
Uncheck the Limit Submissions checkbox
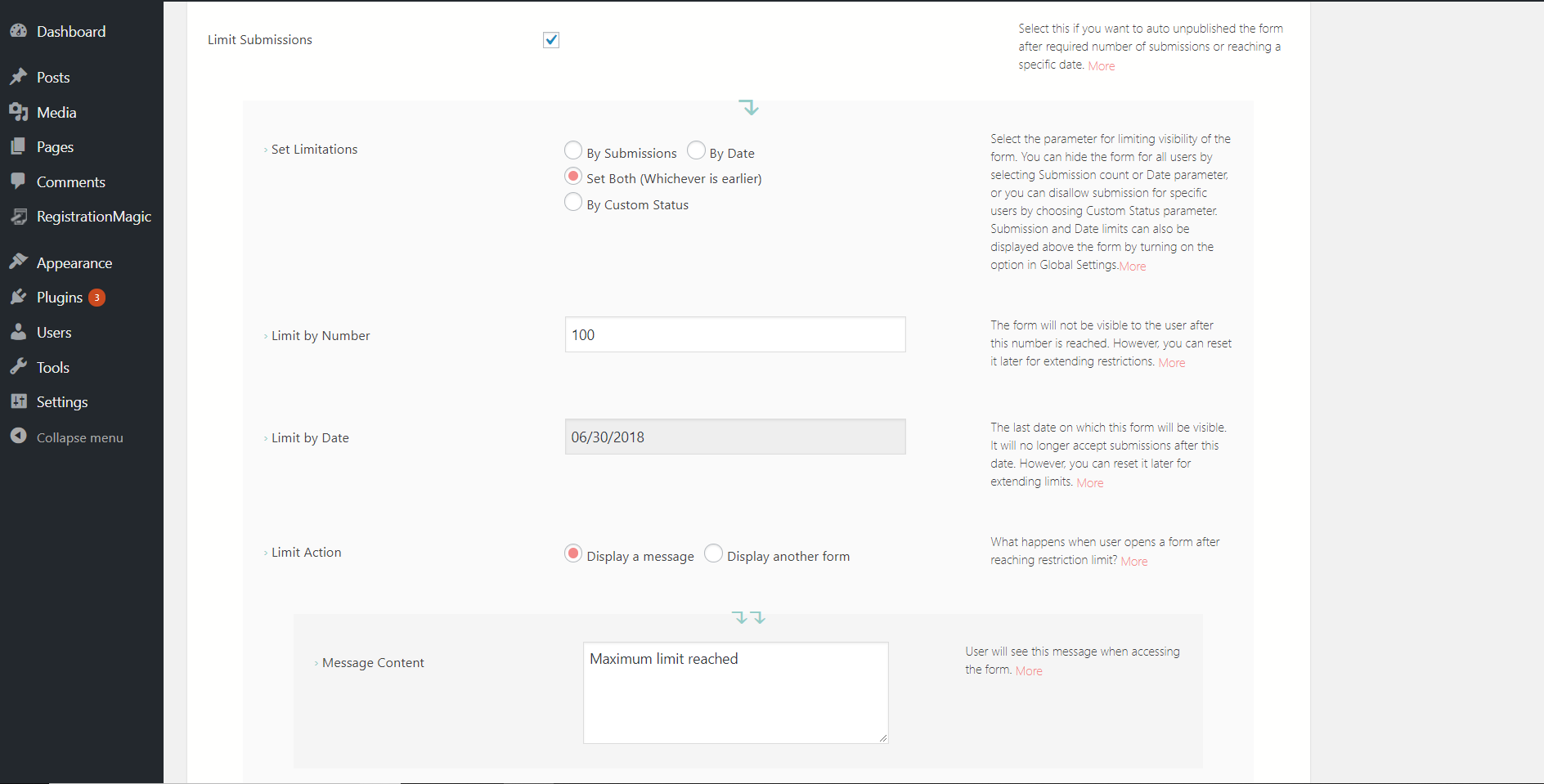[551, 40]
